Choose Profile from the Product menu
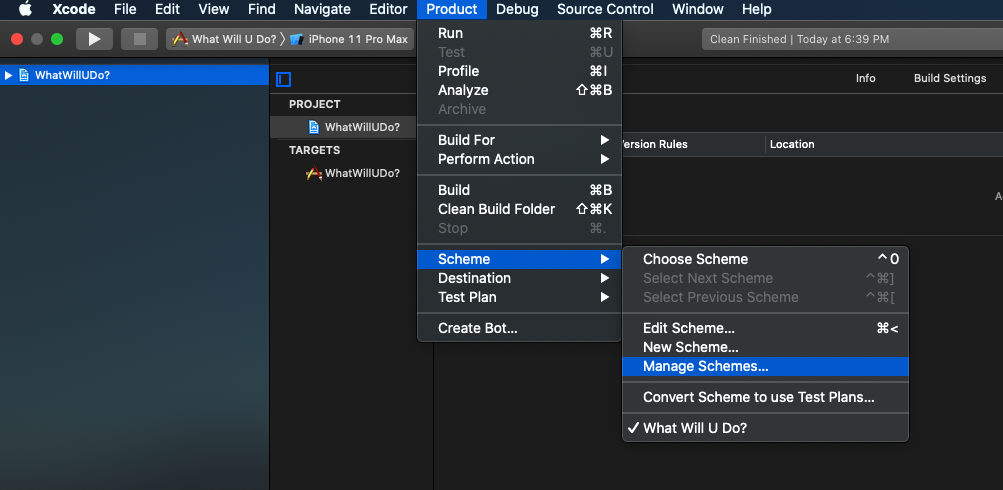This screenshot has width=1003, height=490. [x=519, y=71]
